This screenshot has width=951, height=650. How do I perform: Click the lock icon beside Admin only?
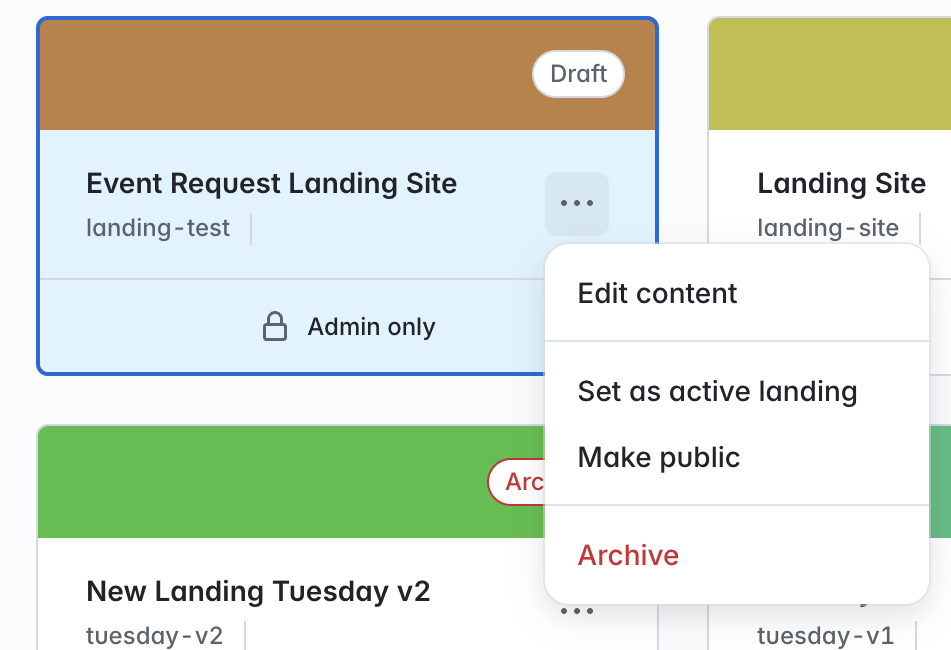point(275,326)
